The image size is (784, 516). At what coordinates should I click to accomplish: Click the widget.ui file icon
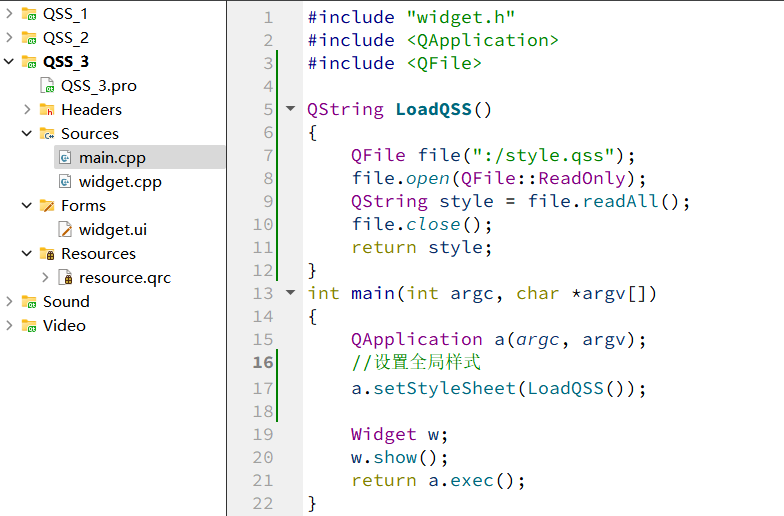coord(65,230)
